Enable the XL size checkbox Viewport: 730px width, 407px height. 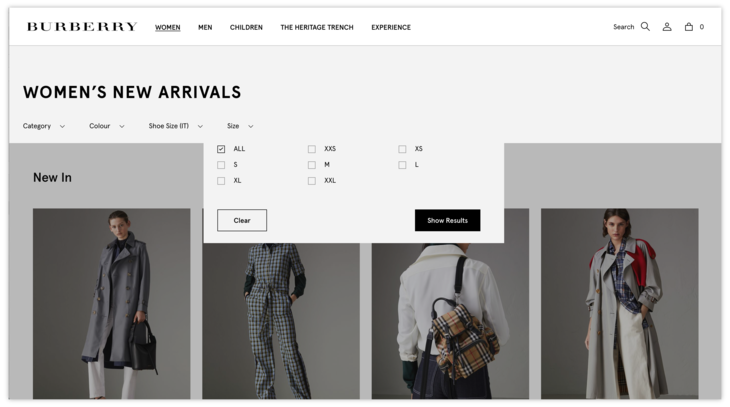[x=221, y=181]
